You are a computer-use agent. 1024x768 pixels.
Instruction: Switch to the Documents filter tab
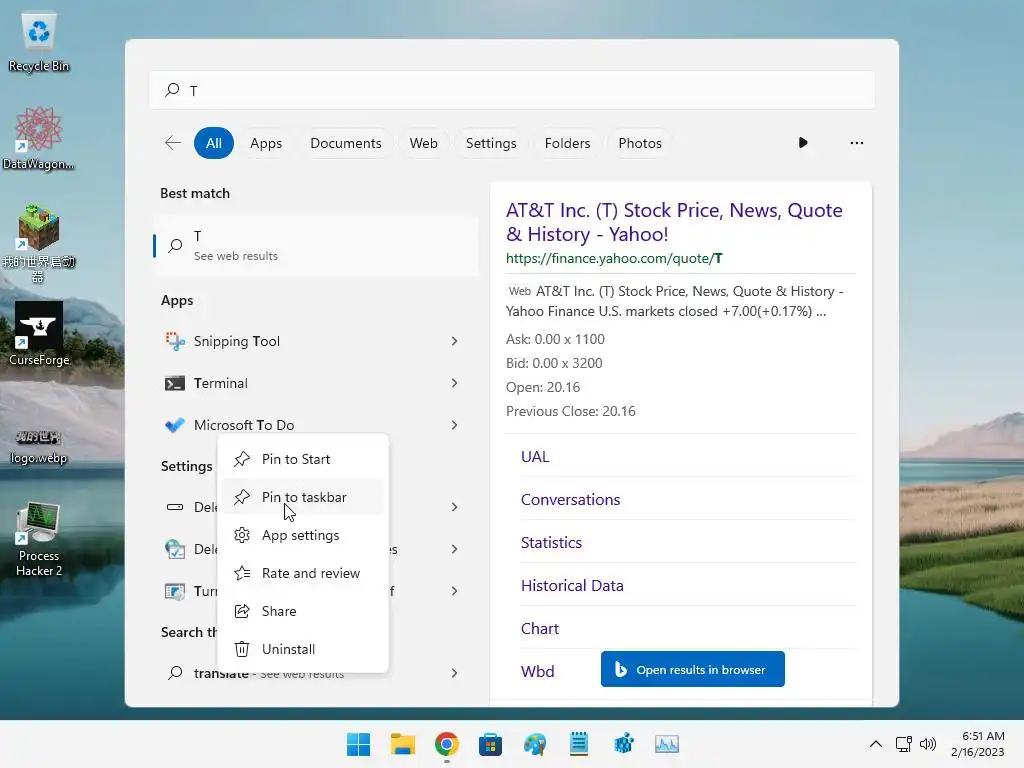pyautogui.click(x=345, y=143)
